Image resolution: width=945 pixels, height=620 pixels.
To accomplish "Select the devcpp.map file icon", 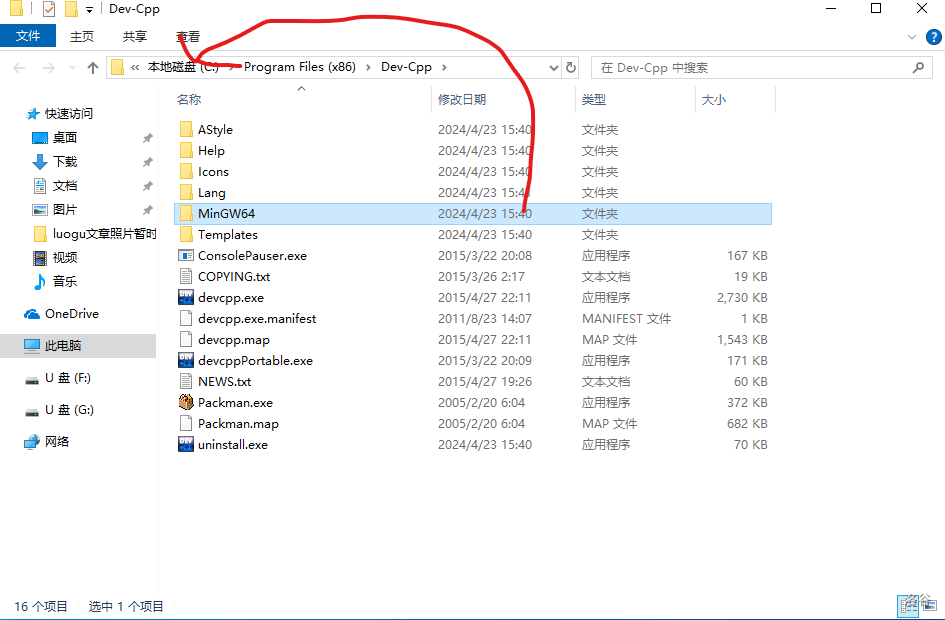I will coord(186,339).
